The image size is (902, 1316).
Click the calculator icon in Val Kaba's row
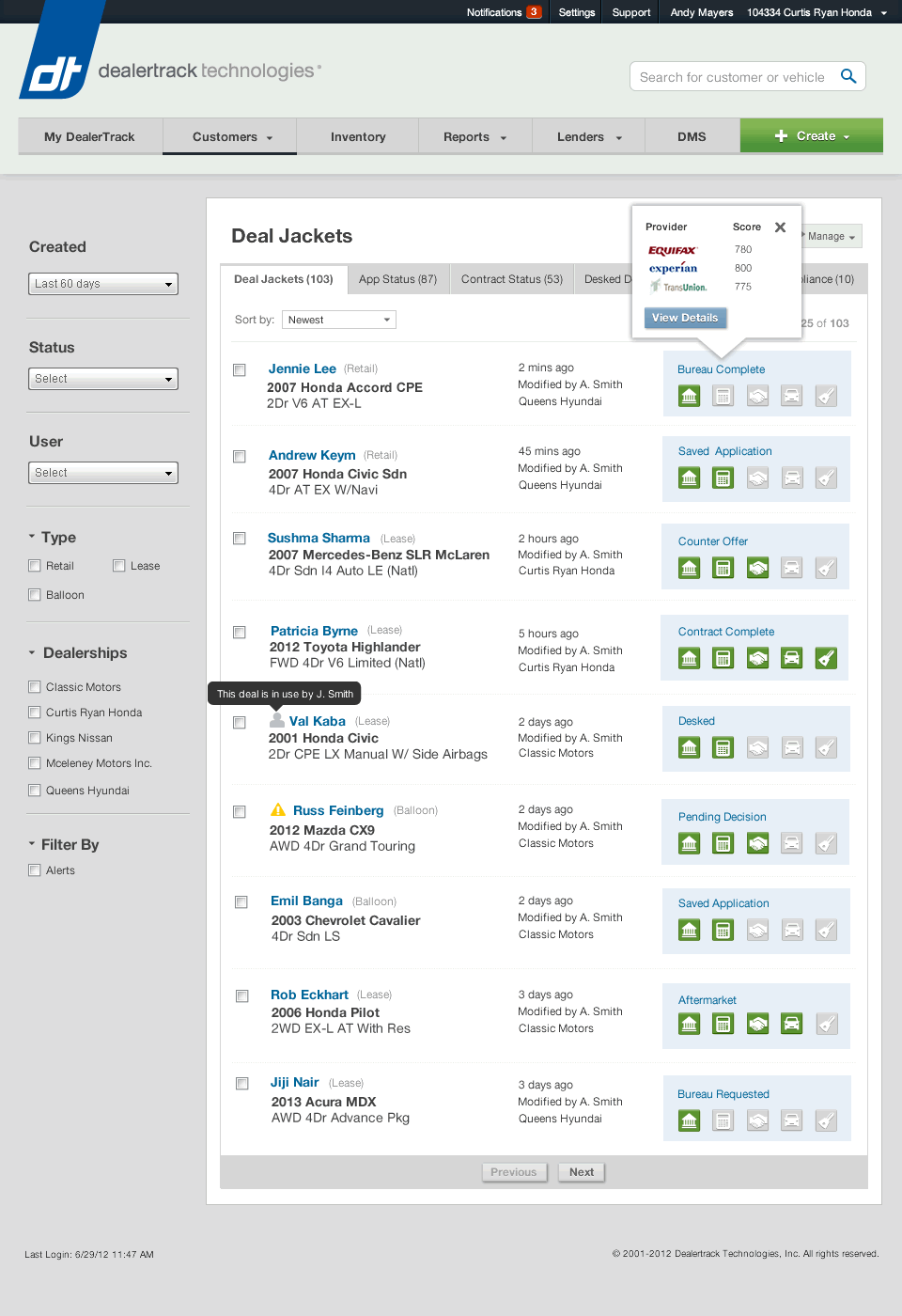click(723, 748)
